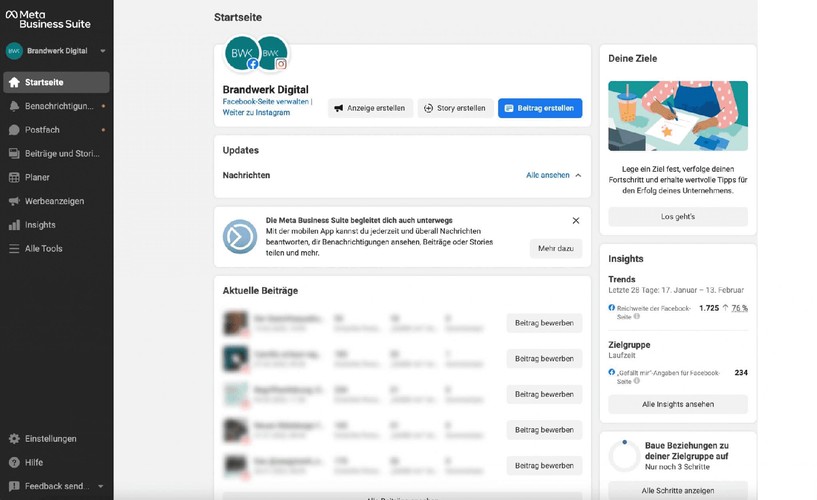Click the Brandwerk Digital avatar in the sidebar
The height and width of the screenshot is (500, 817).
tap(14, 51)
